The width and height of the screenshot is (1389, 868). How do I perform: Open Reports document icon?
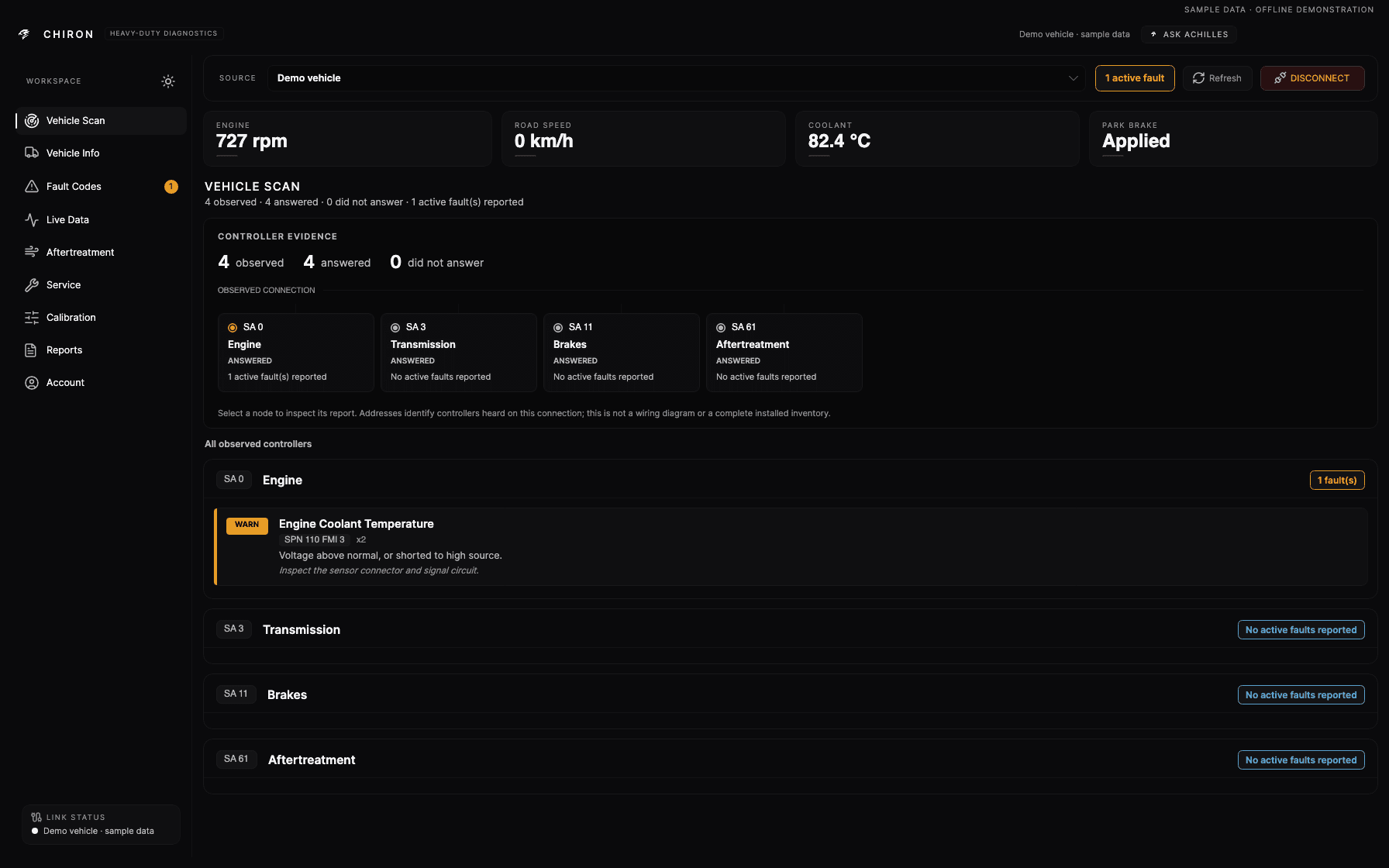tap(32, 350)
